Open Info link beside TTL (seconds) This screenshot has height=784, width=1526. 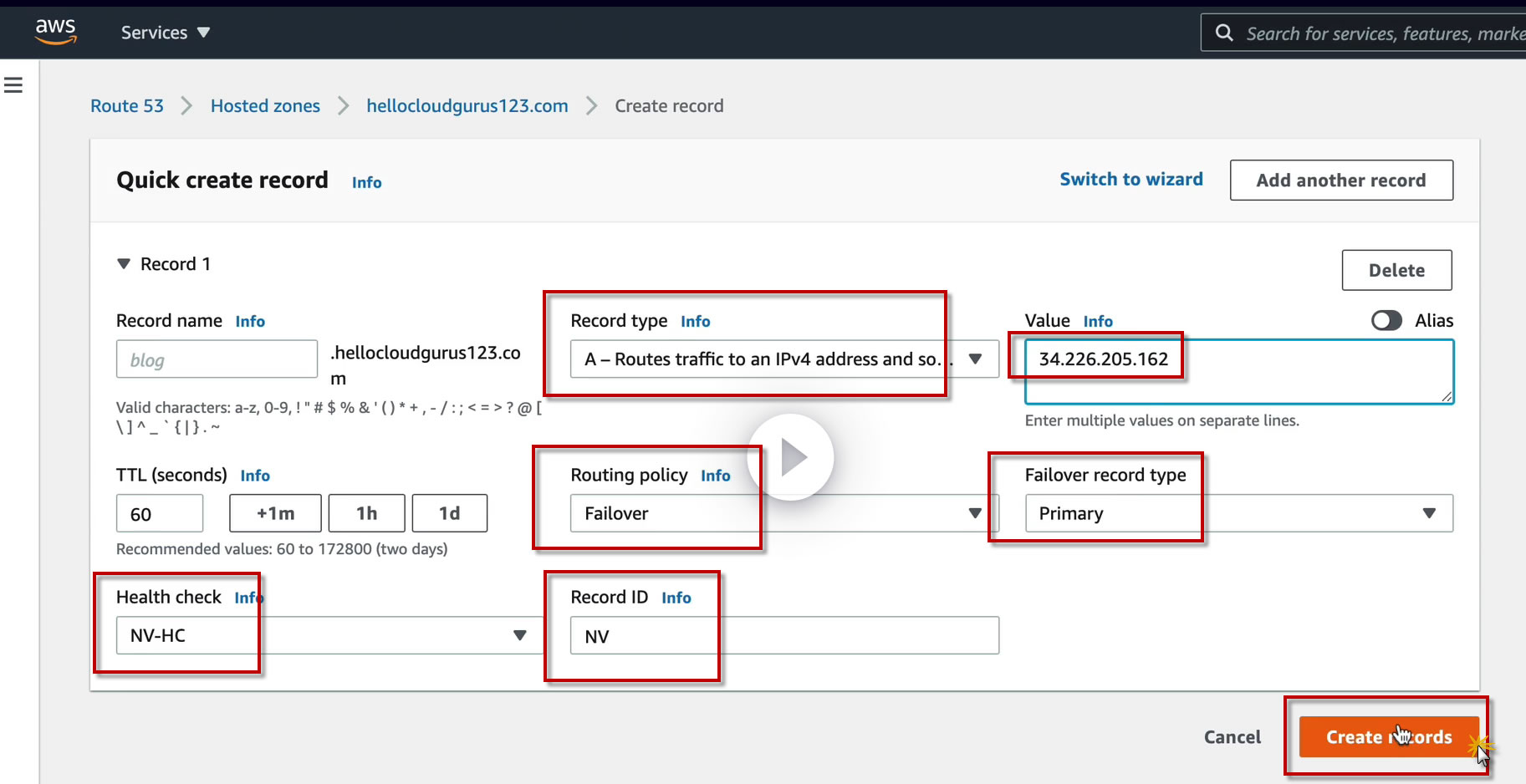255,476
